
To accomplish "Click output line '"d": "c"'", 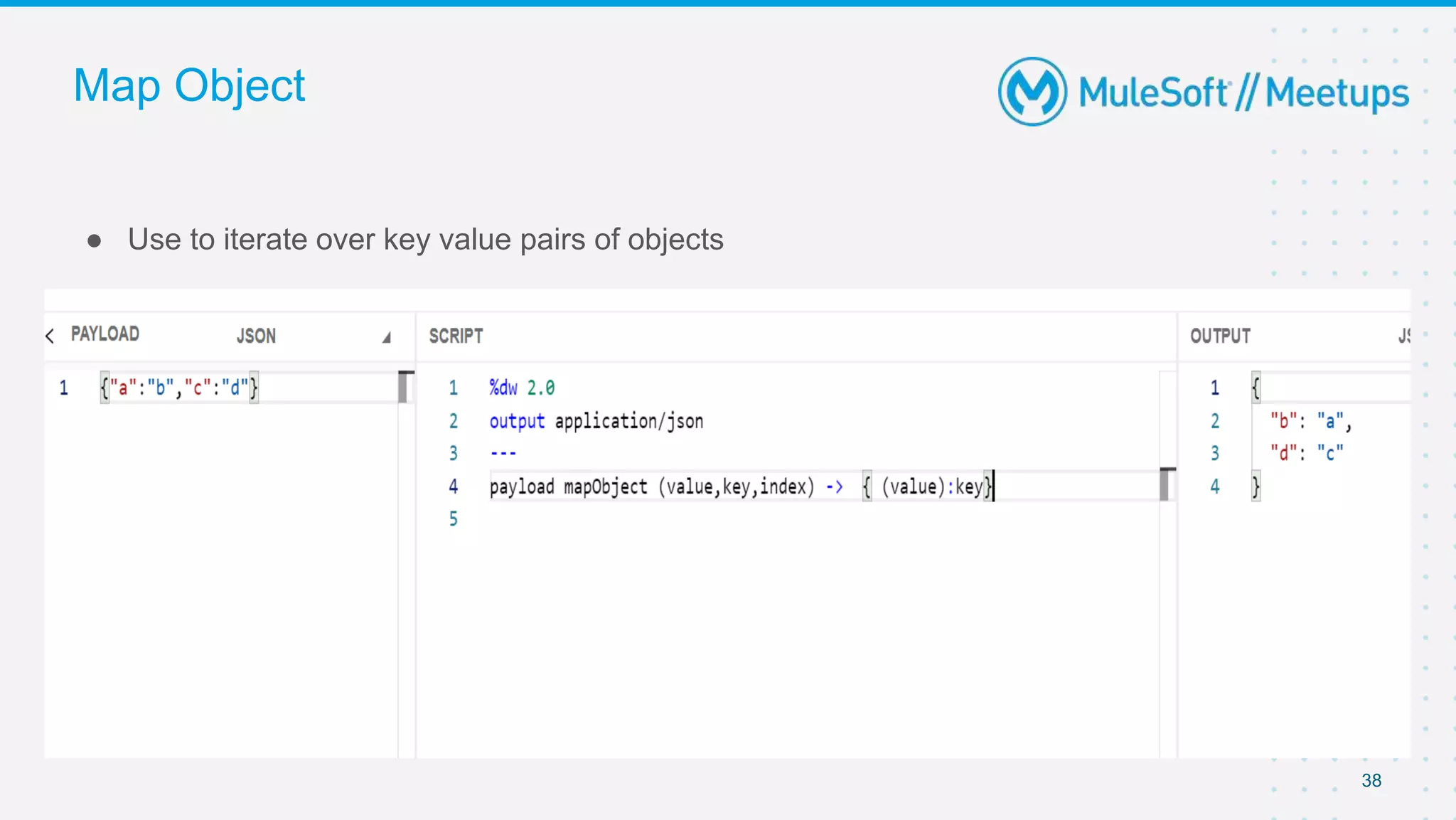I will point(1307,453).
